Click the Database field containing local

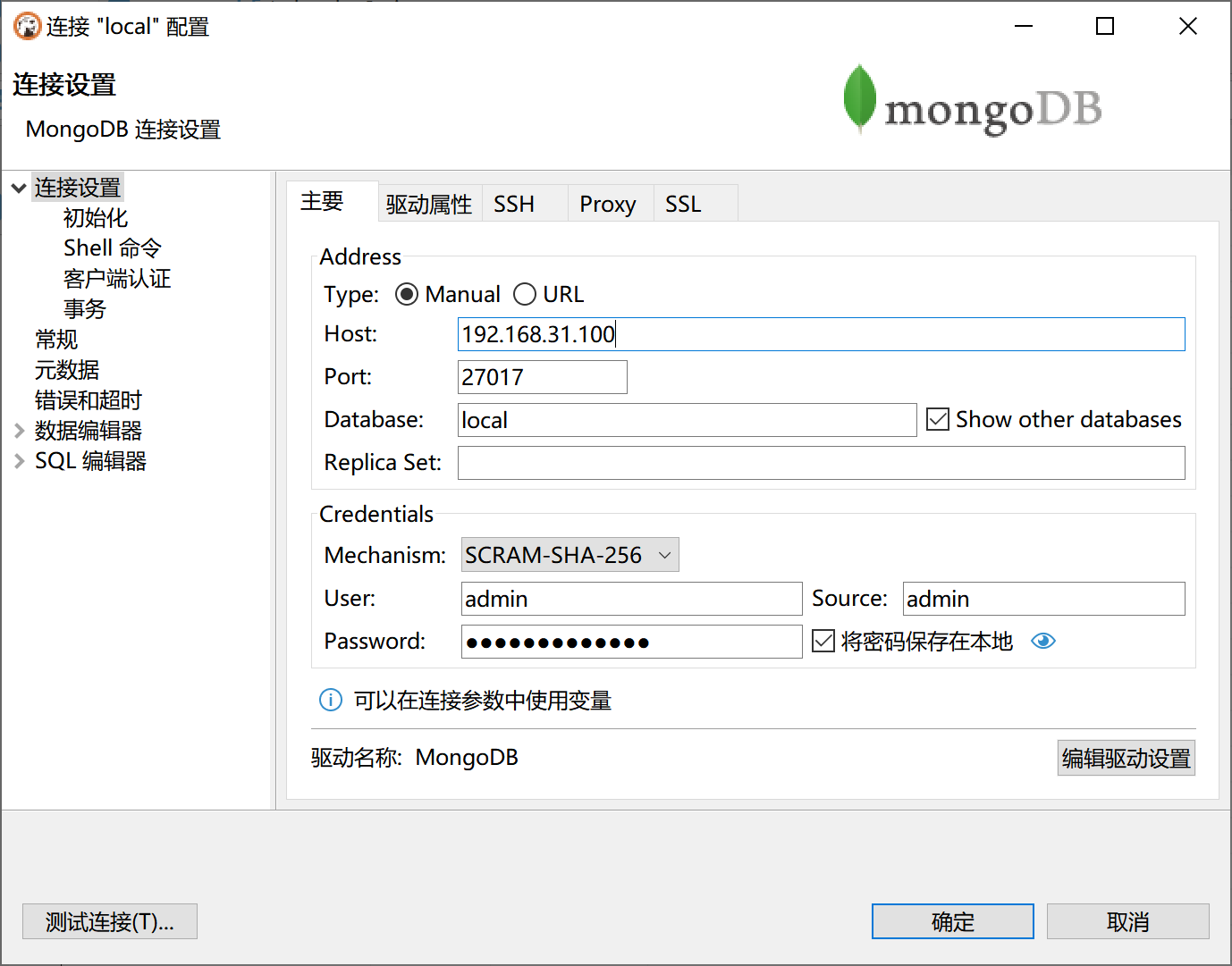pyautogui.click(x=688, y=420)
